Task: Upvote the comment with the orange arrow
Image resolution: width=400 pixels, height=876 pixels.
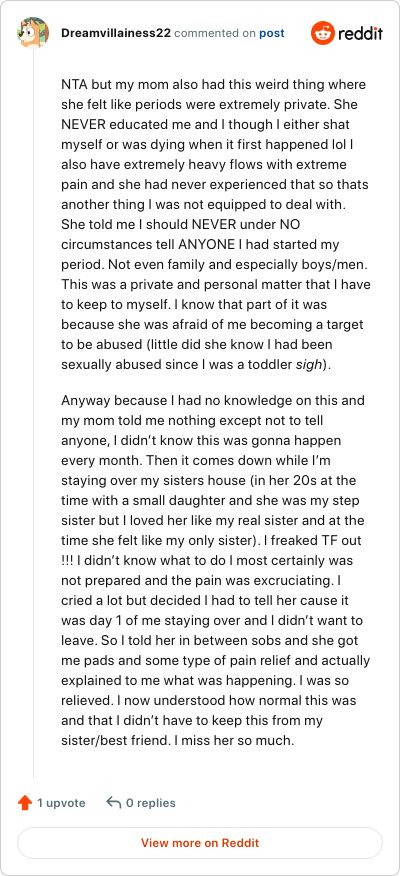Action: pos(25,803)
